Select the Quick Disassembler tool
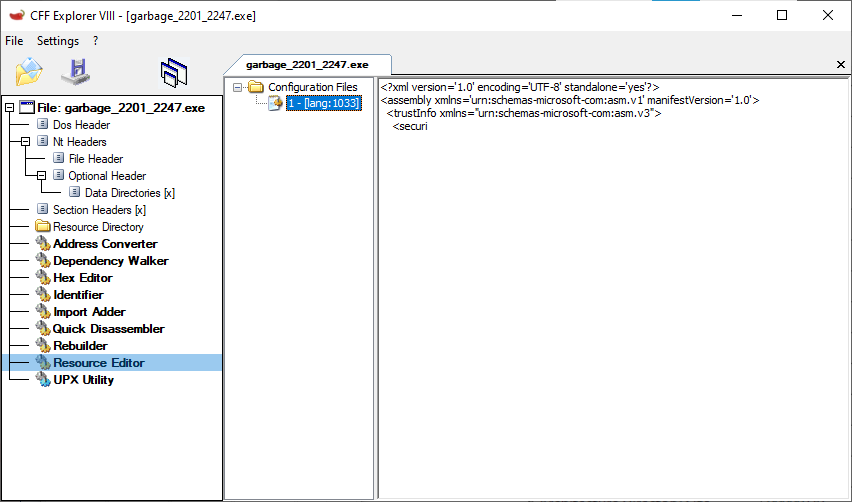This screenshot has width=852, height=502. point(108,329)
